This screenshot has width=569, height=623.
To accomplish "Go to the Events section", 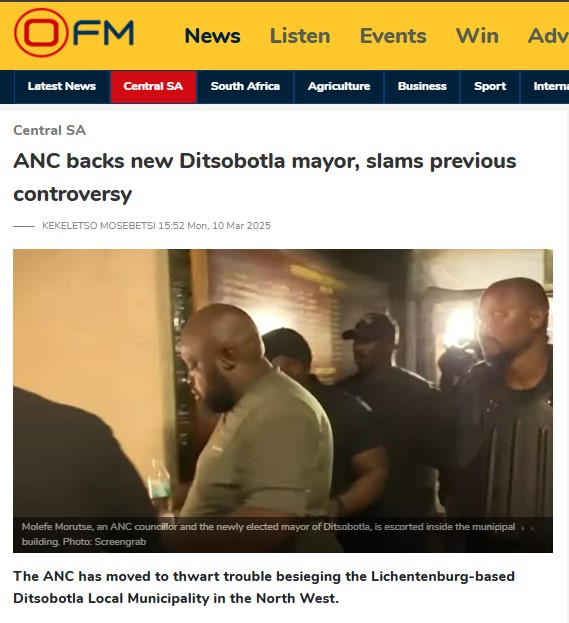I will tap(393, 36).
